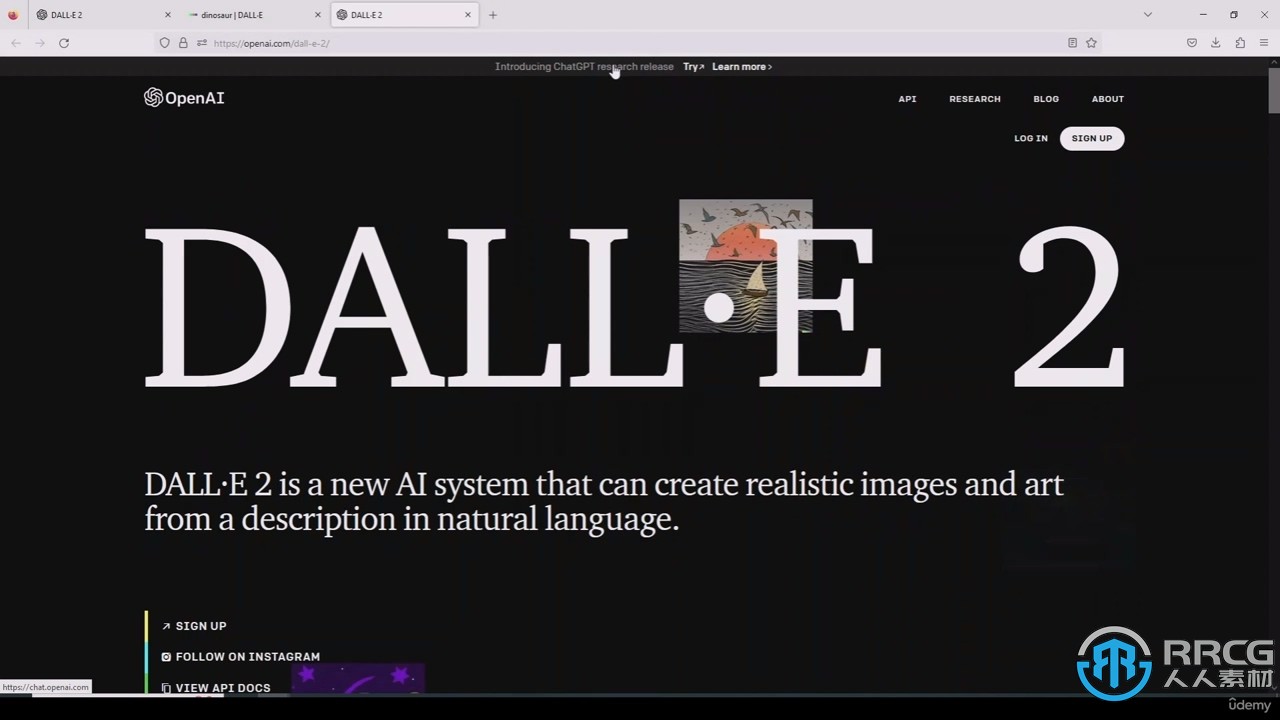The height and width of the screenshot is (720, 1280).
Task: Click Learn more in ChatGPT banner
Action: point(742,67)
